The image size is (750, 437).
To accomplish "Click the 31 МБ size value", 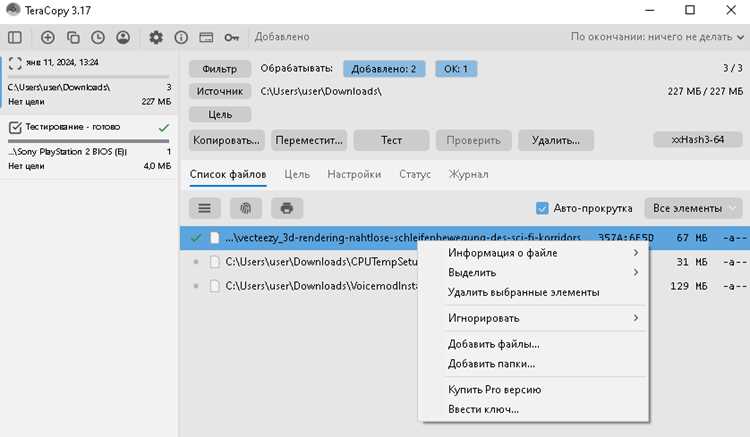I will [x=692, y=262].
